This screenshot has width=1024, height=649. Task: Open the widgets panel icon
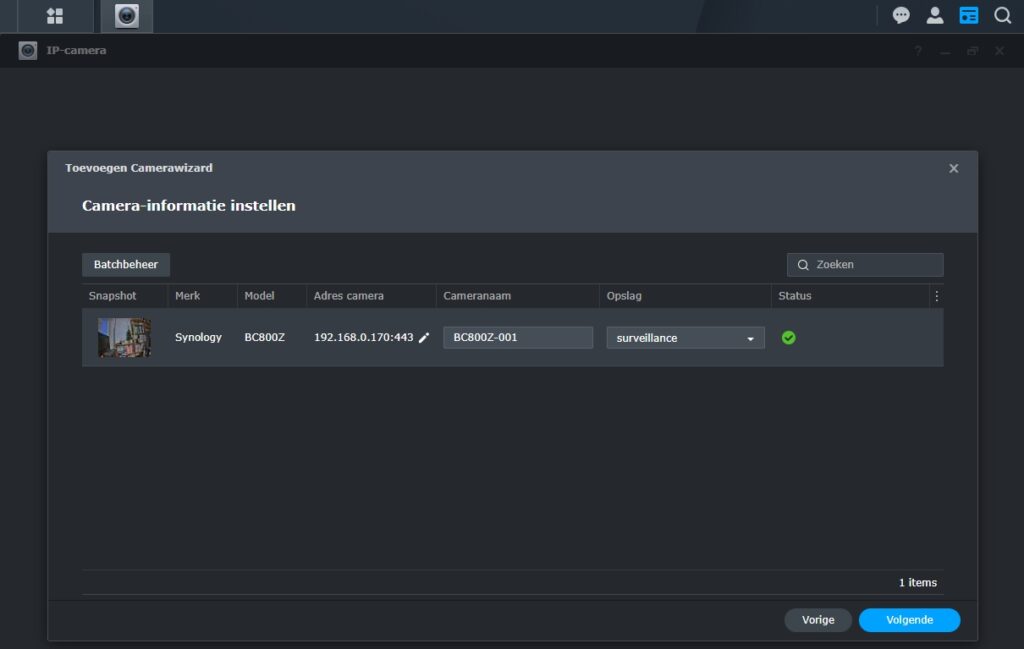(x=968, y=16)
